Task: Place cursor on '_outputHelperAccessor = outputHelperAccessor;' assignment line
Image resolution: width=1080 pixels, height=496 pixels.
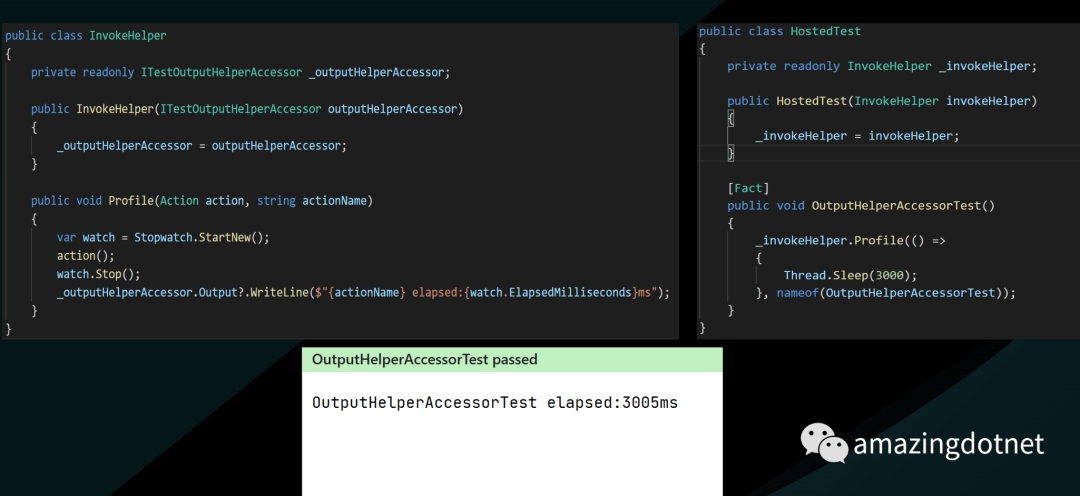Action: (x=202, y=146)
